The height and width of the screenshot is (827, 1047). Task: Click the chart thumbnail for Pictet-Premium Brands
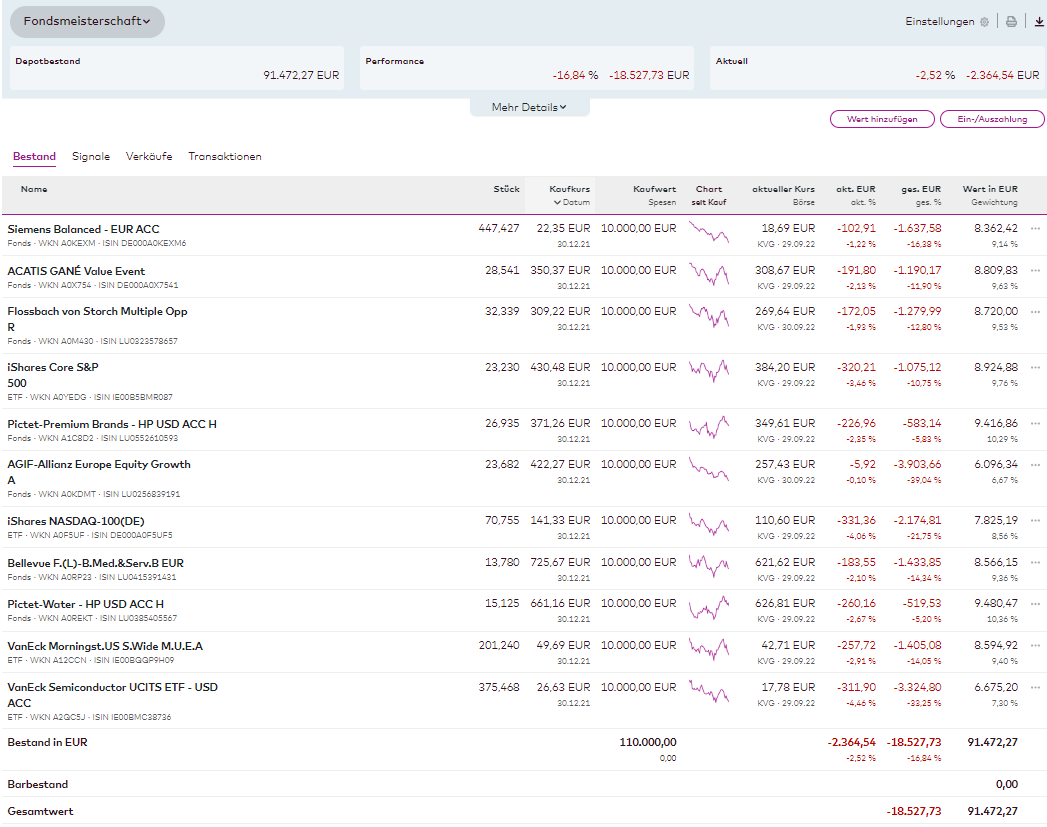pyautogui.click(x=709, y=428)
